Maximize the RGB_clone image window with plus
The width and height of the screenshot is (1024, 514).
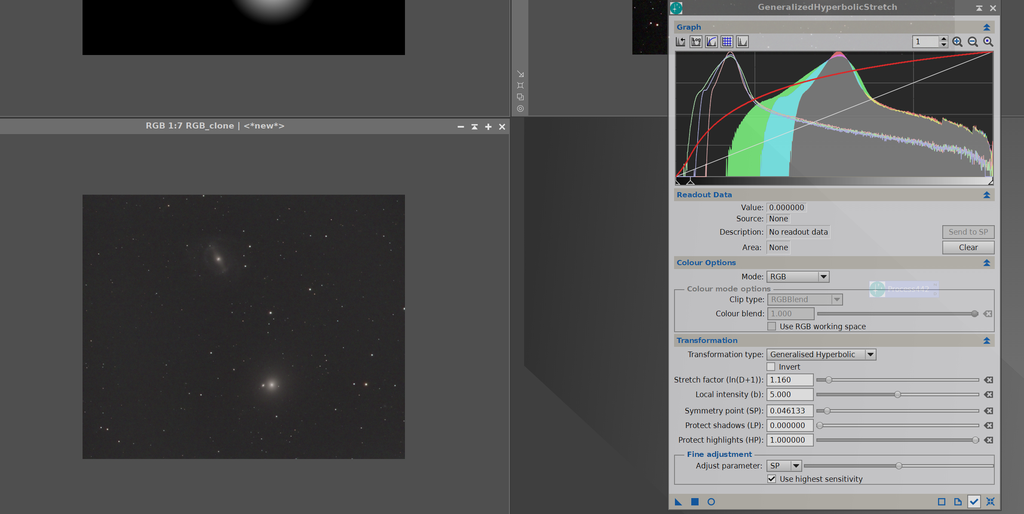tap(488, 127)
